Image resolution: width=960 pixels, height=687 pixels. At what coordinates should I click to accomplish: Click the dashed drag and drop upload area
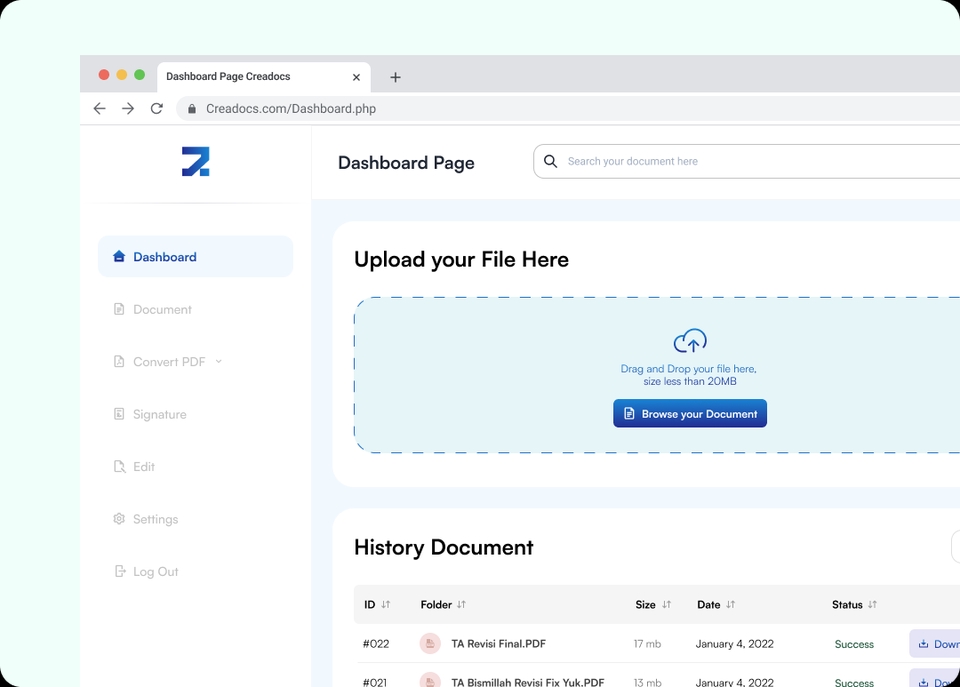[x=657, y=375]
